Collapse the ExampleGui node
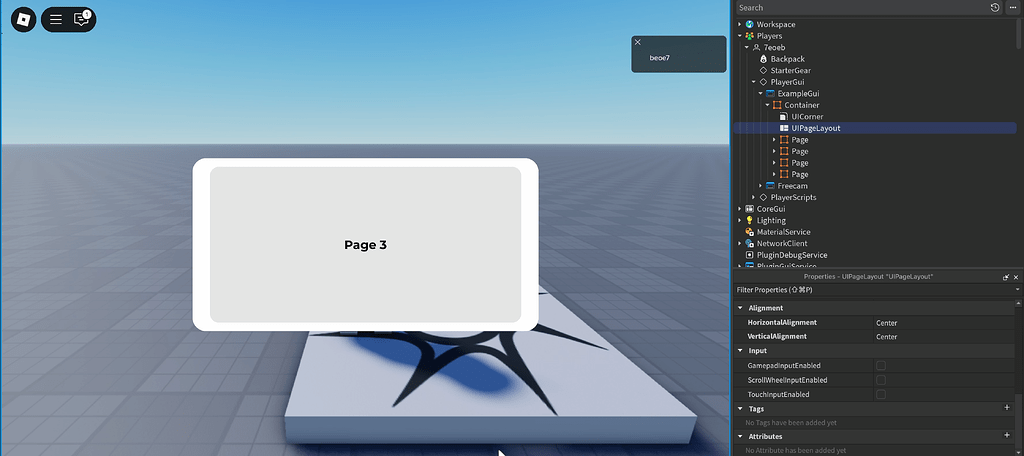Screen dimensions: 1024x456 click(761, 93)
